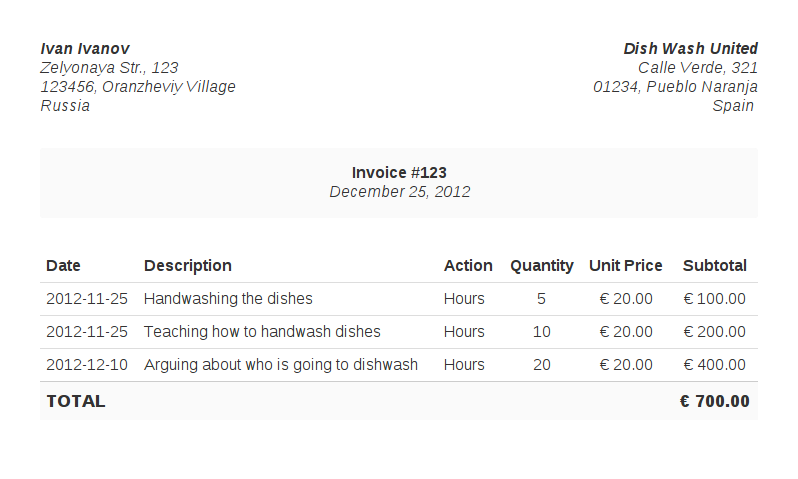Click the Date column header
The image size is (798, 479).
tap(63, 266)
